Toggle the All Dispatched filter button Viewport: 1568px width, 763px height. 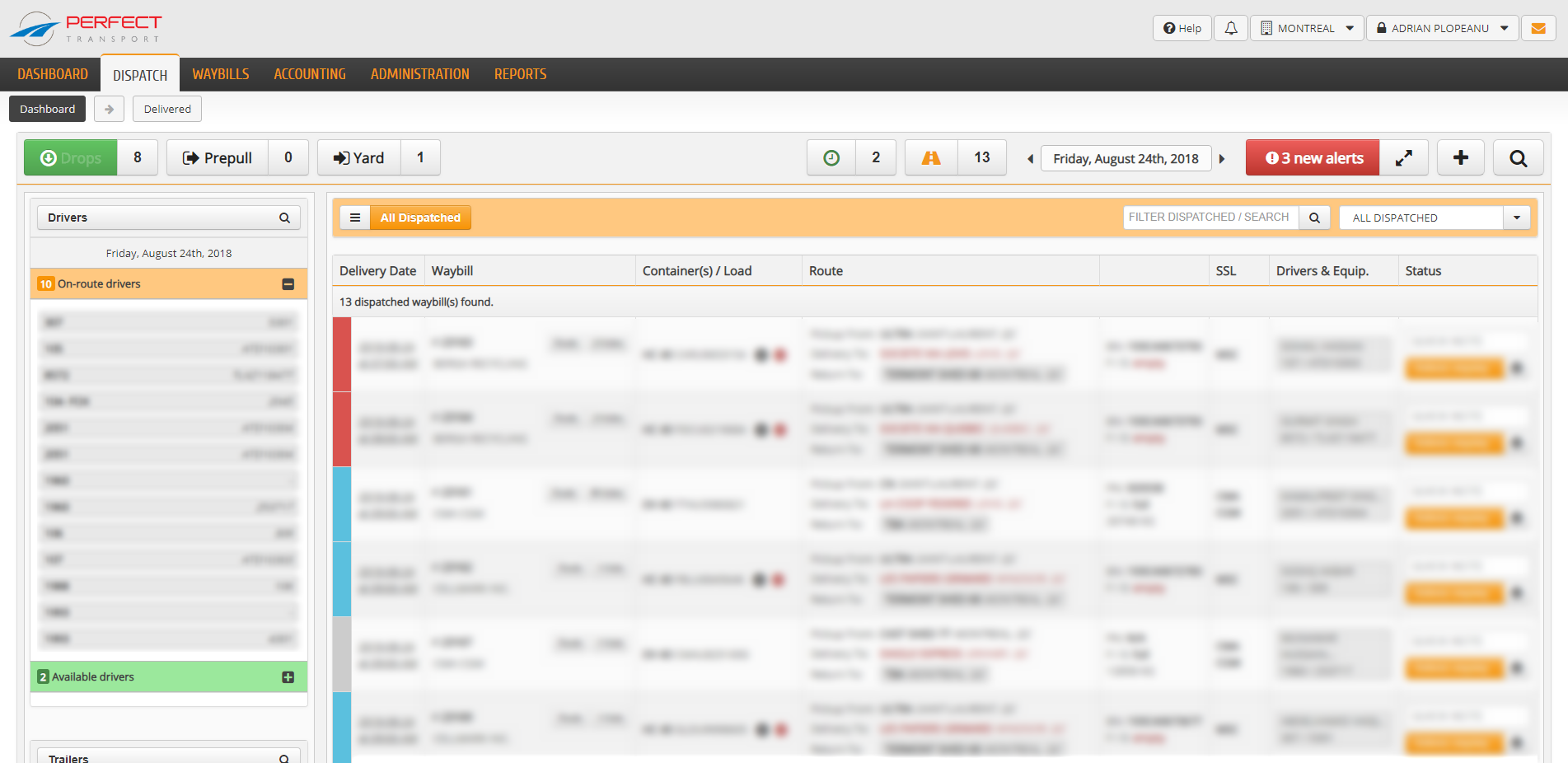421,217
